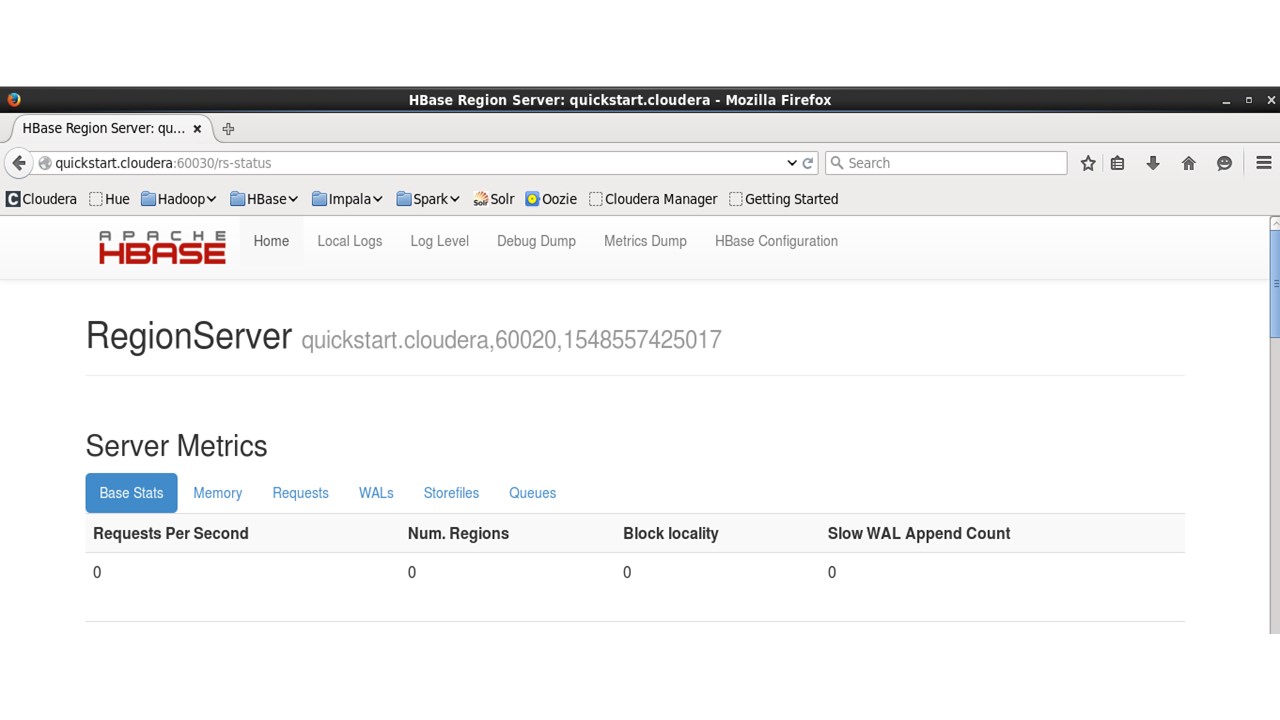Open the Firefox hamburger menu
1280x720 pixels.
click(x=1263, y=163)
